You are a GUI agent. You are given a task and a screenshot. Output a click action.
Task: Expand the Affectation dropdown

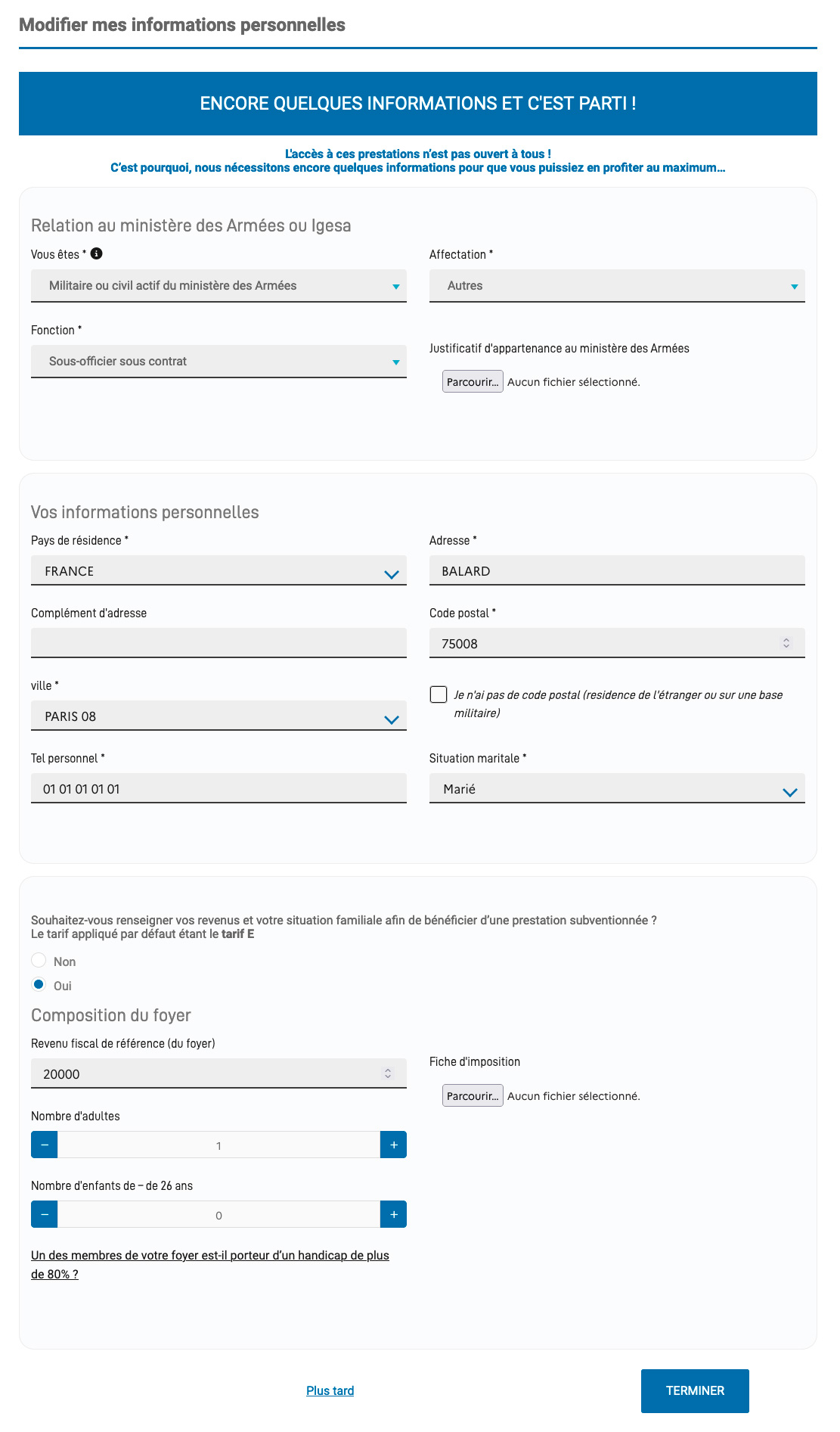click(x=617, y=286)
